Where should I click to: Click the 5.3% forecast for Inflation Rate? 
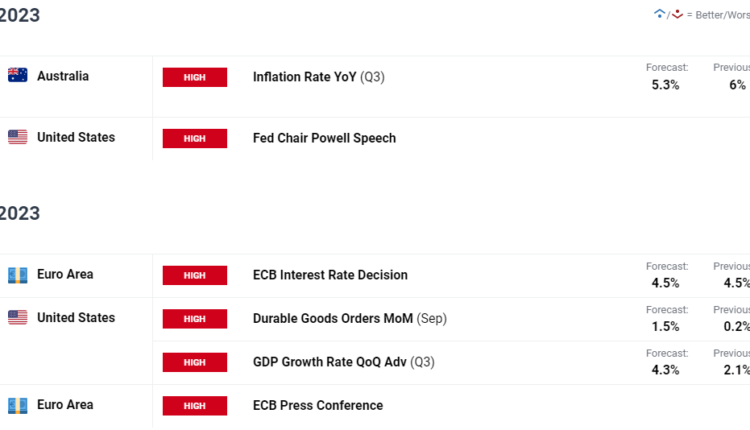tap(665, 85)
